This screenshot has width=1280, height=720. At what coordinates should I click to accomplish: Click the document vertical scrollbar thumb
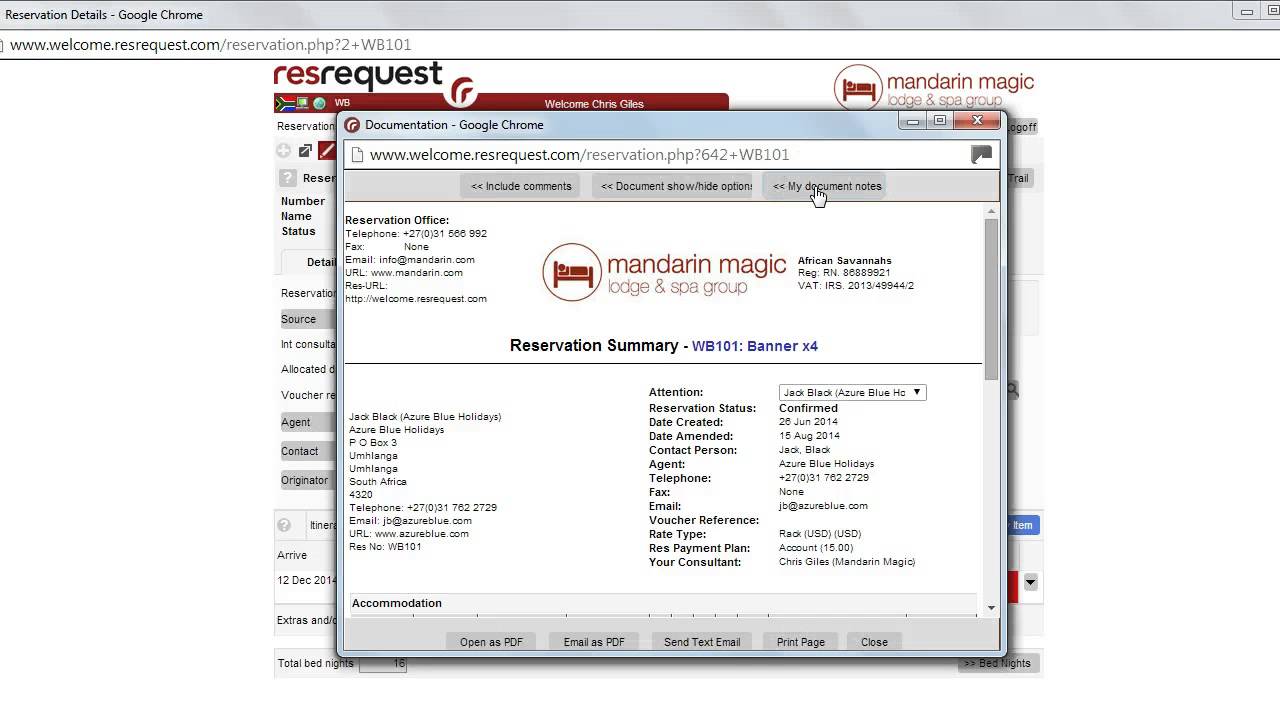[991, 298]
